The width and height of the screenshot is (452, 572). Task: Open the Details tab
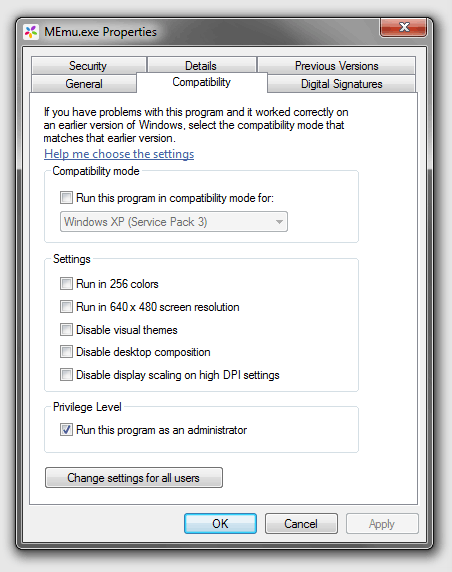(x=201, y=65)
